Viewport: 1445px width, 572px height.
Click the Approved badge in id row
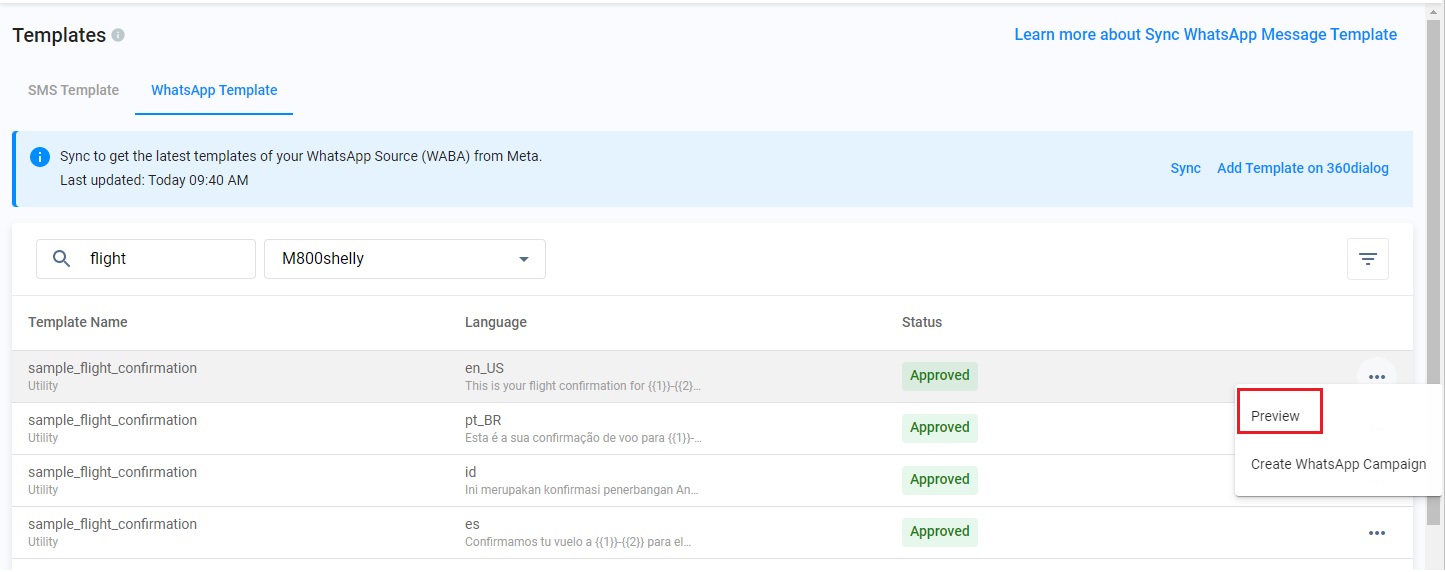(x=939, y=480)
